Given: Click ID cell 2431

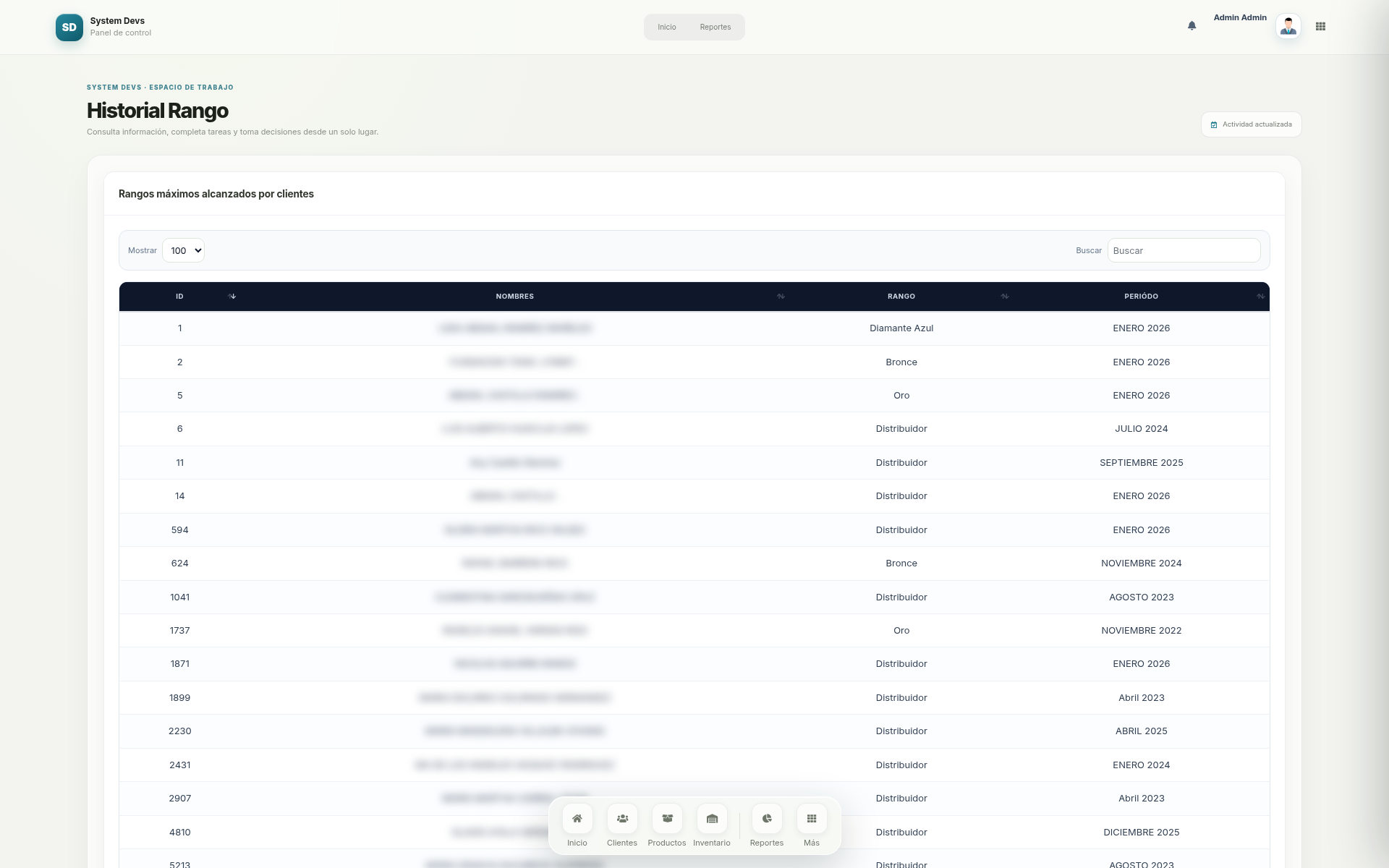Looking at the screenshot, I should tap(179, 765).
